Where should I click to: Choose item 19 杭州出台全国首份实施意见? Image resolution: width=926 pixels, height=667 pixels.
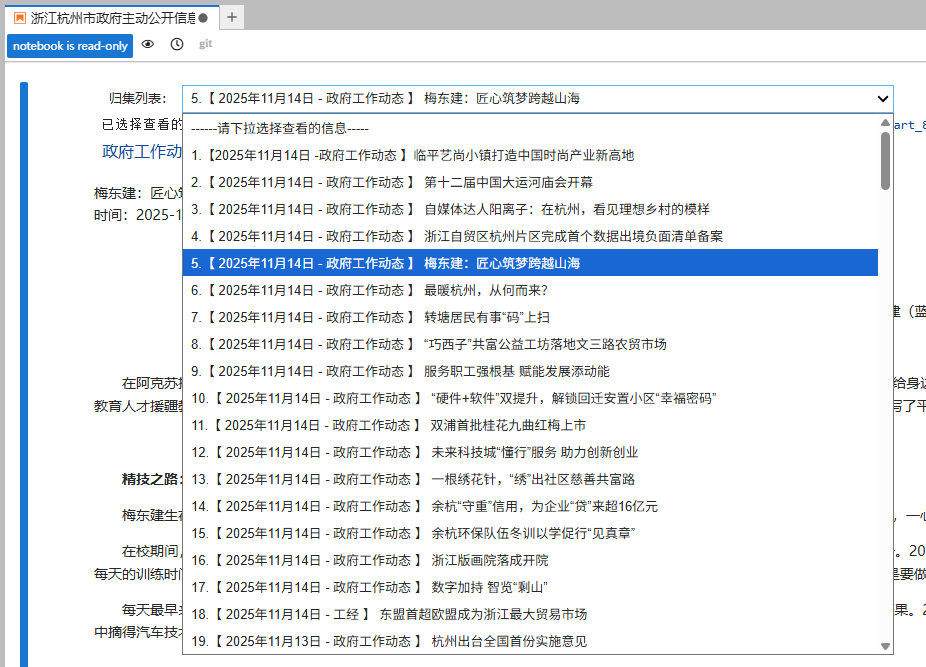[x=530, y=641]
